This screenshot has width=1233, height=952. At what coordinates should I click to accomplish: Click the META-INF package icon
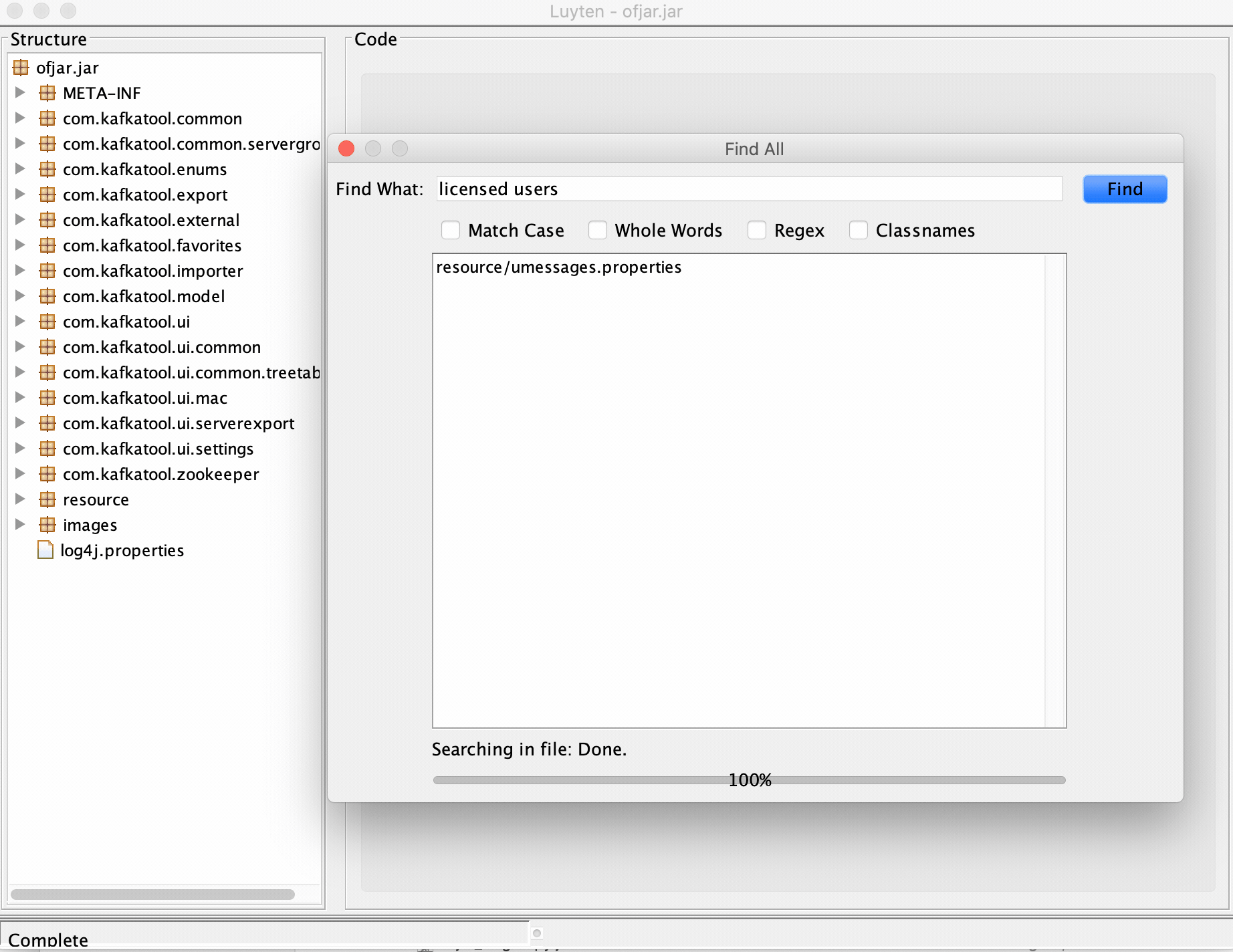[47, 93]
